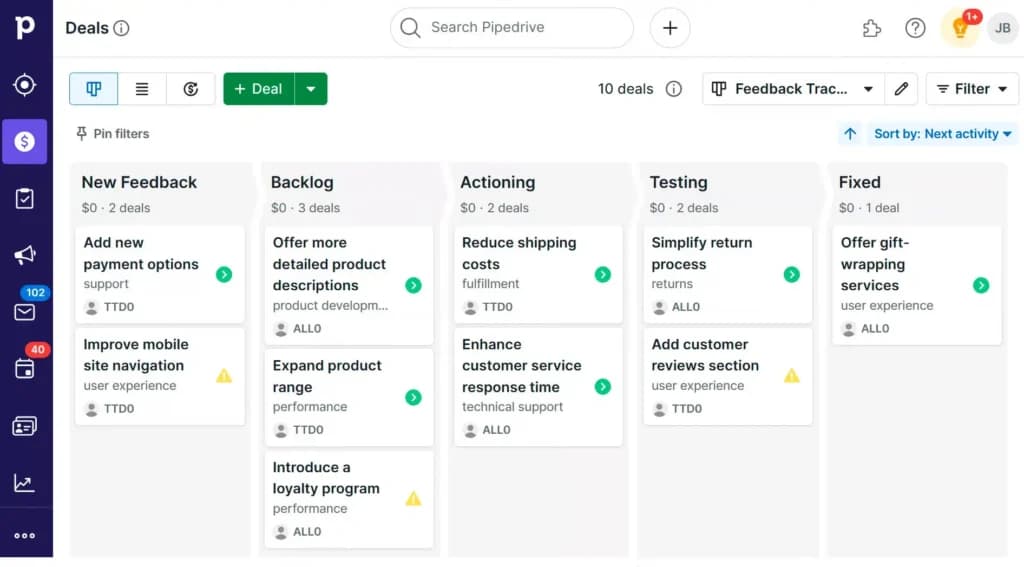Click the info icon next to Deals title

121,28
